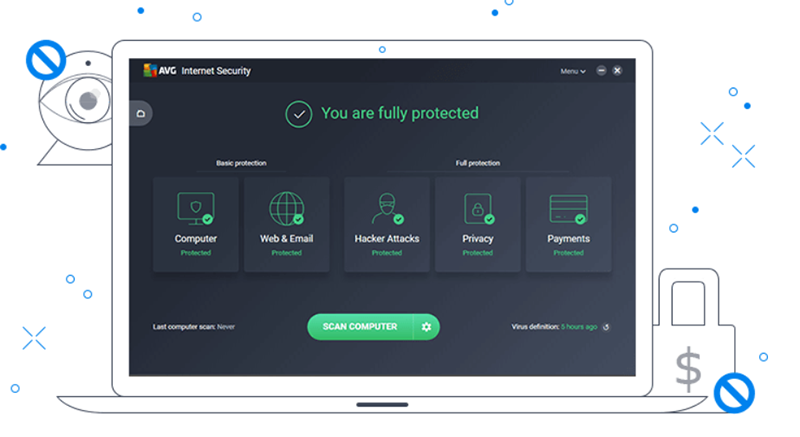Refresh virus definitions with the circular arrow
The image size is (800, 437).
pyautogui.click(x=606, y=327)
